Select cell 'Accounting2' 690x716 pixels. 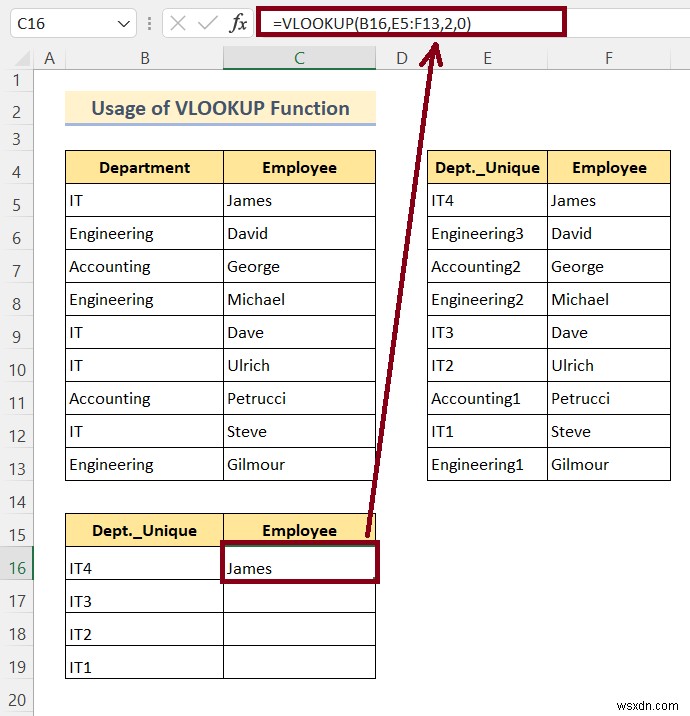coord(487,266)
